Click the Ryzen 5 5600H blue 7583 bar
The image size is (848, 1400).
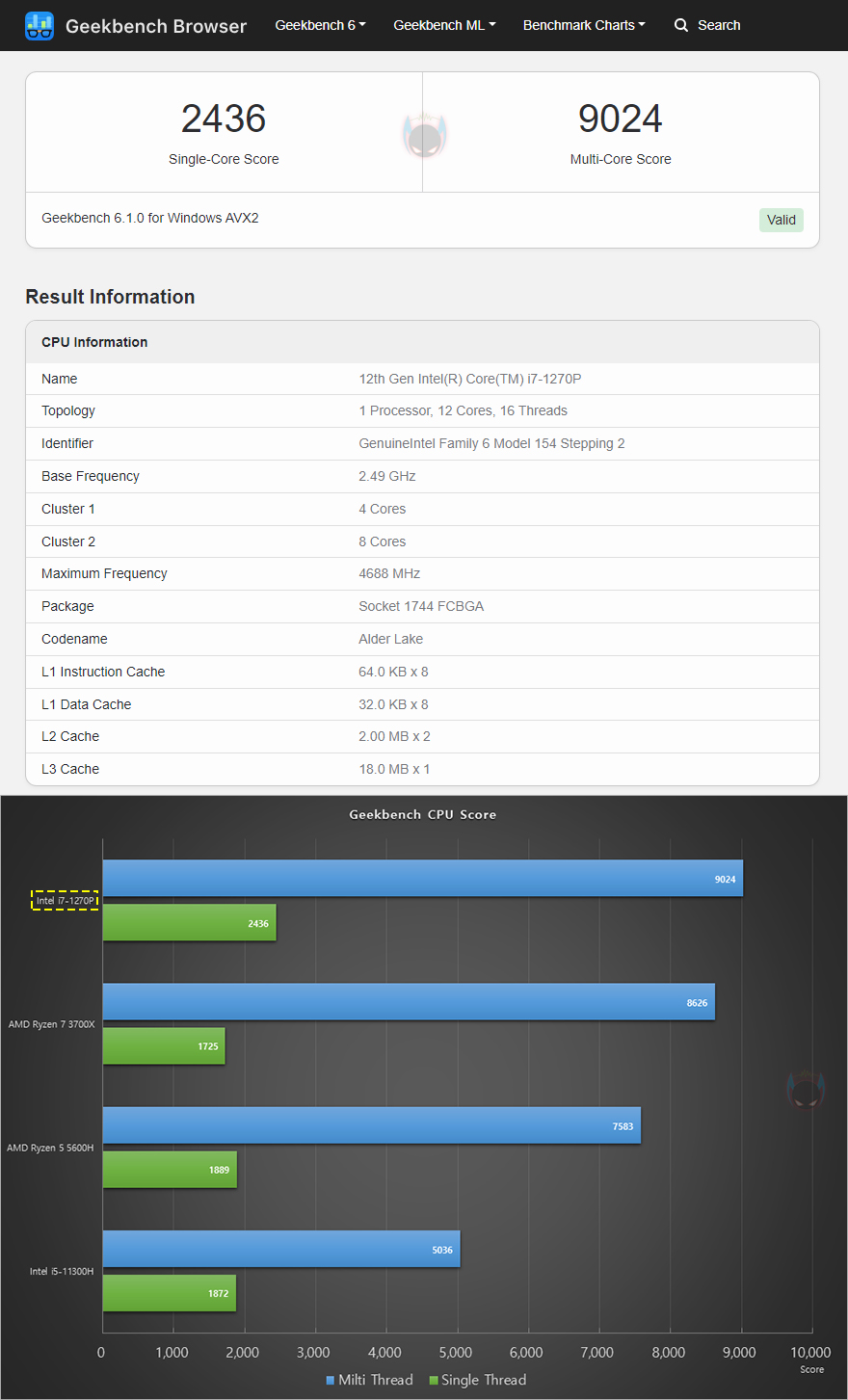[372, 1125]
